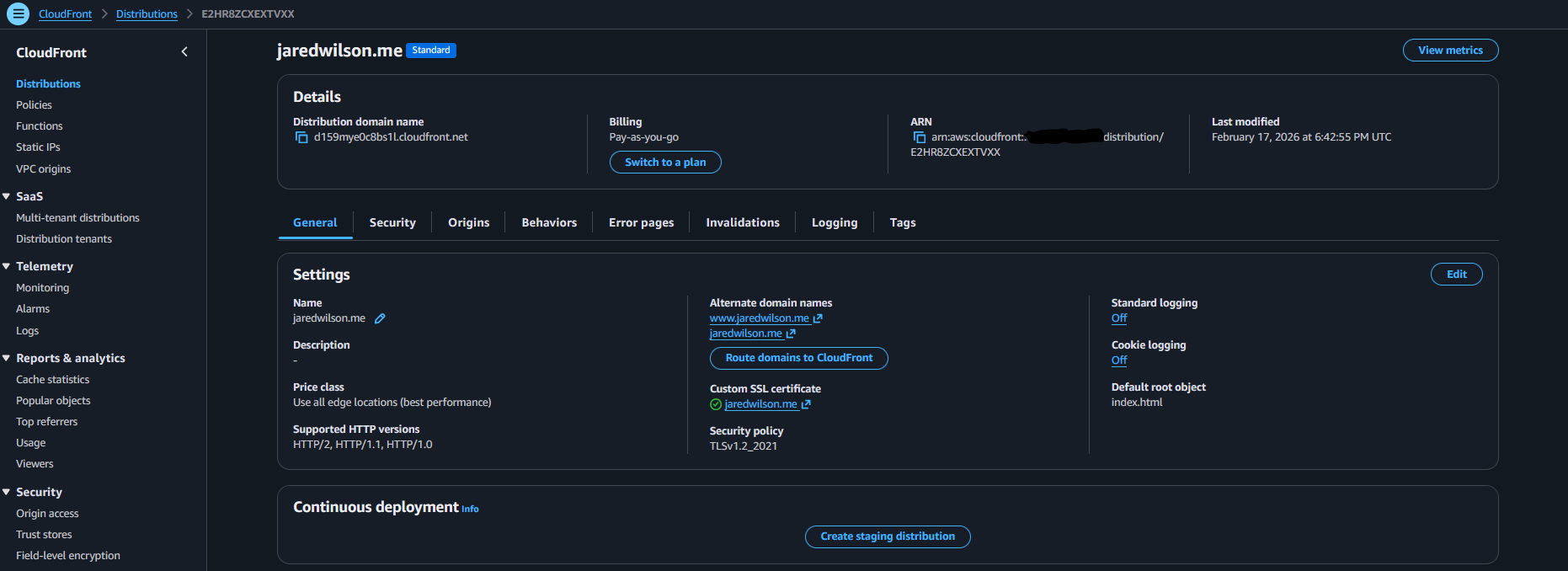Click the TLSv1.2_2021 security policy value
1568x571 pixels.
(x=744, y=446)
